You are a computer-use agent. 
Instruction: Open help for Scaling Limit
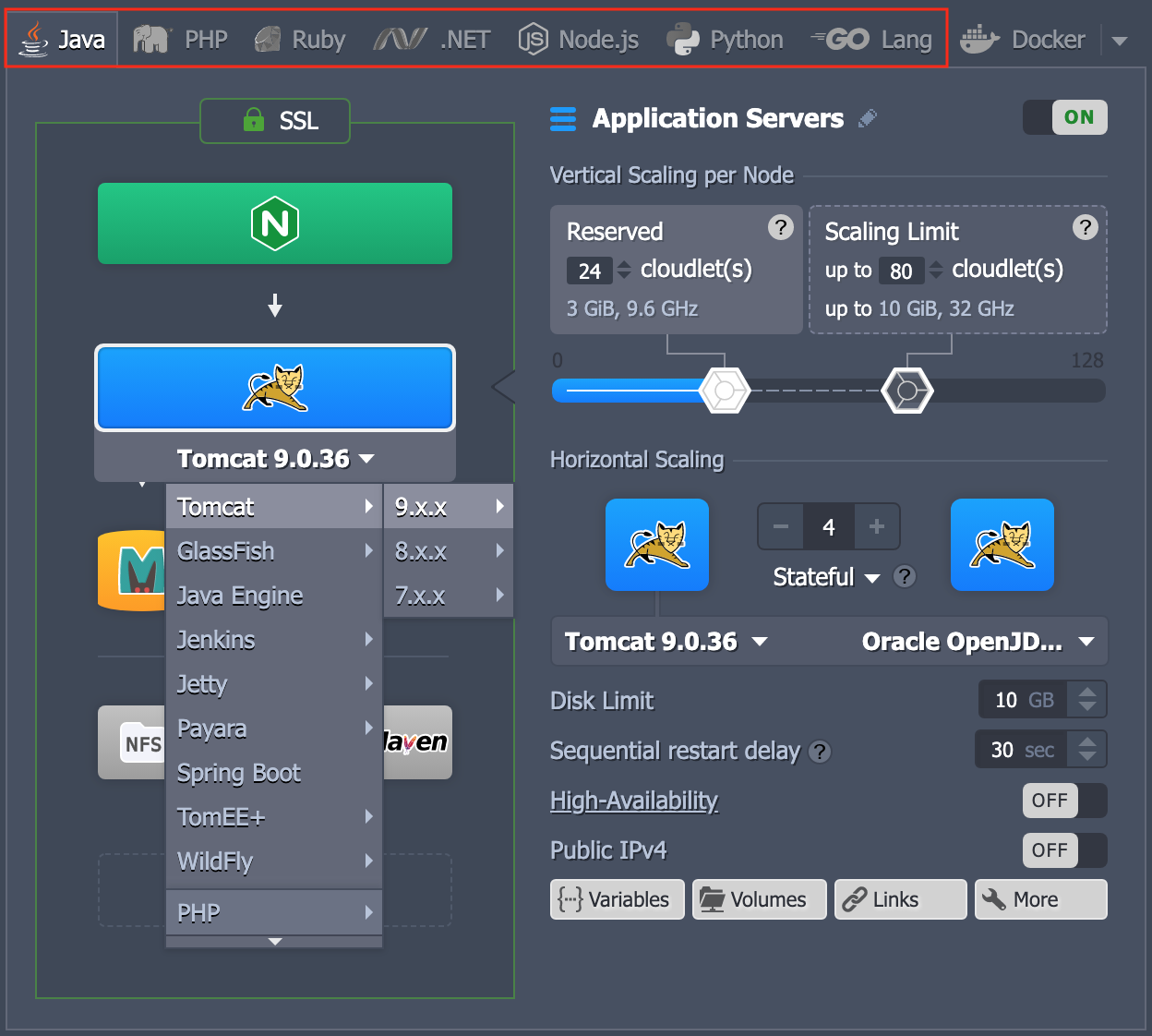coord(1086,227)
